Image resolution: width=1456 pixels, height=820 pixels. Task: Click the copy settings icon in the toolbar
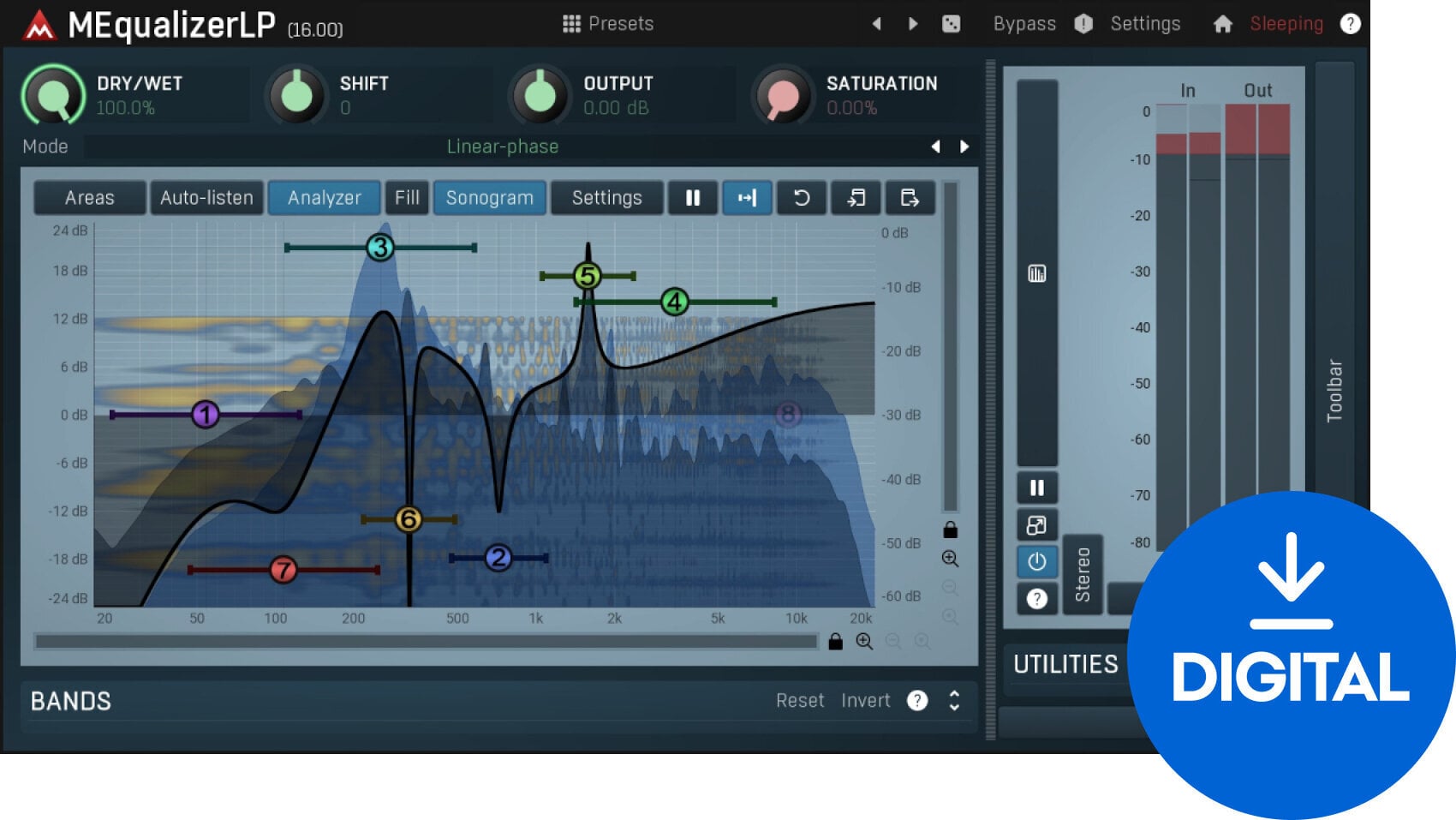pyautogui.click(x=909, y=198)
